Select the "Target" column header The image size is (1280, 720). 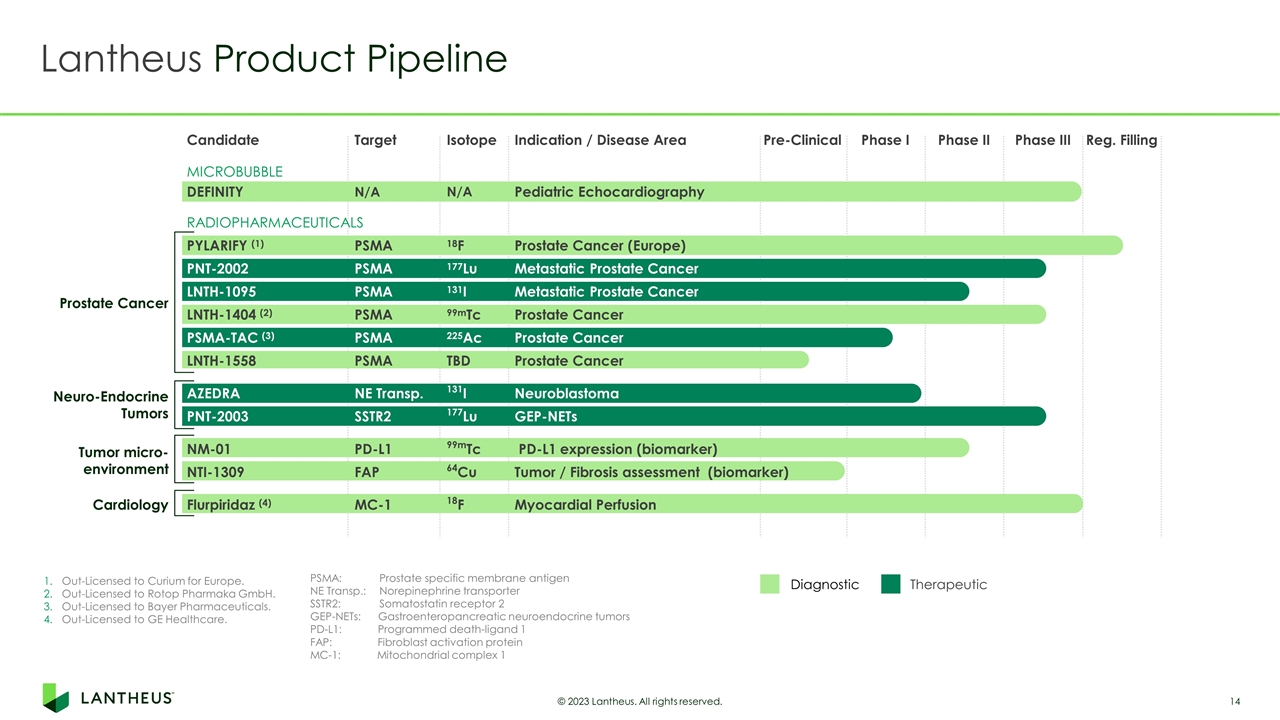click(375, 140)
